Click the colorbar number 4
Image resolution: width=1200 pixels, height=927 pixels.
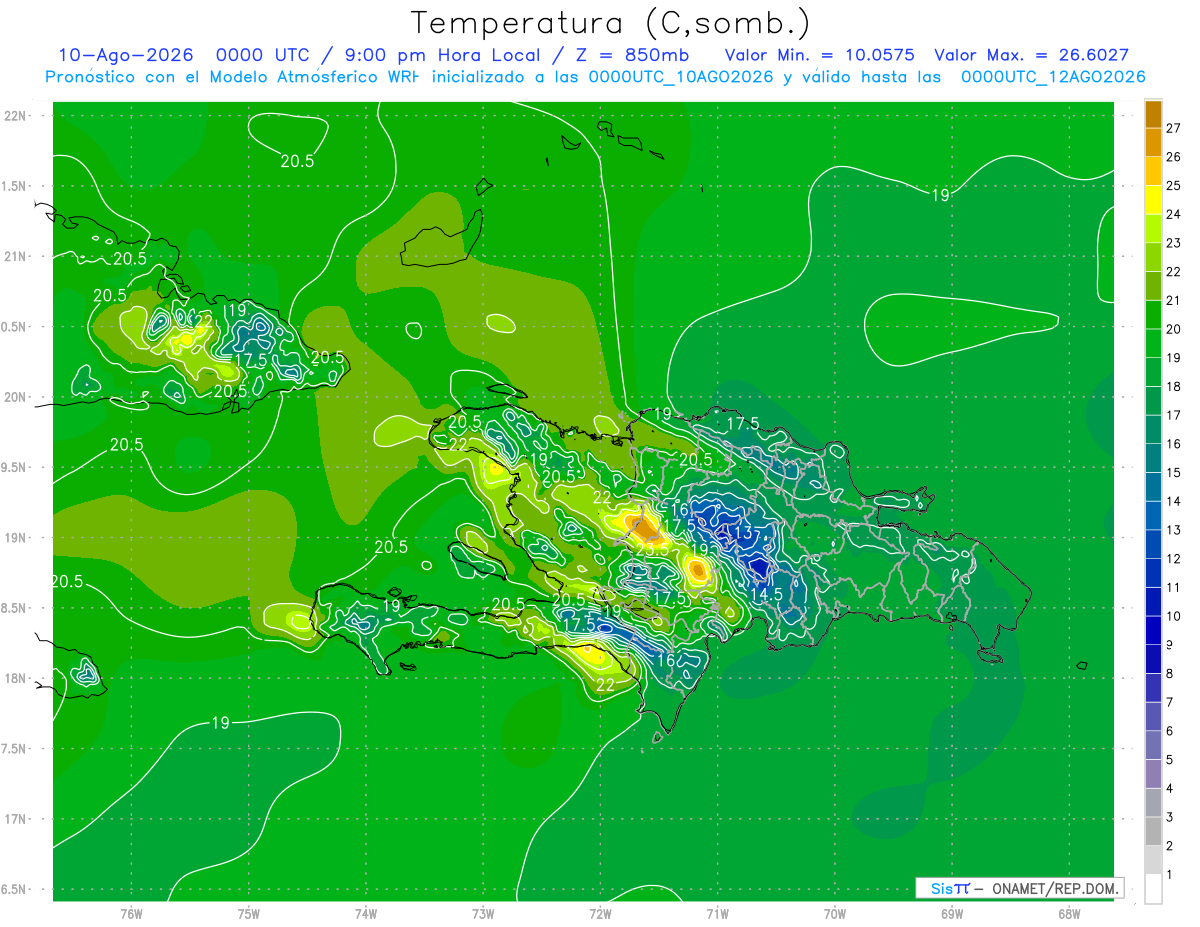coord(1170,789)
